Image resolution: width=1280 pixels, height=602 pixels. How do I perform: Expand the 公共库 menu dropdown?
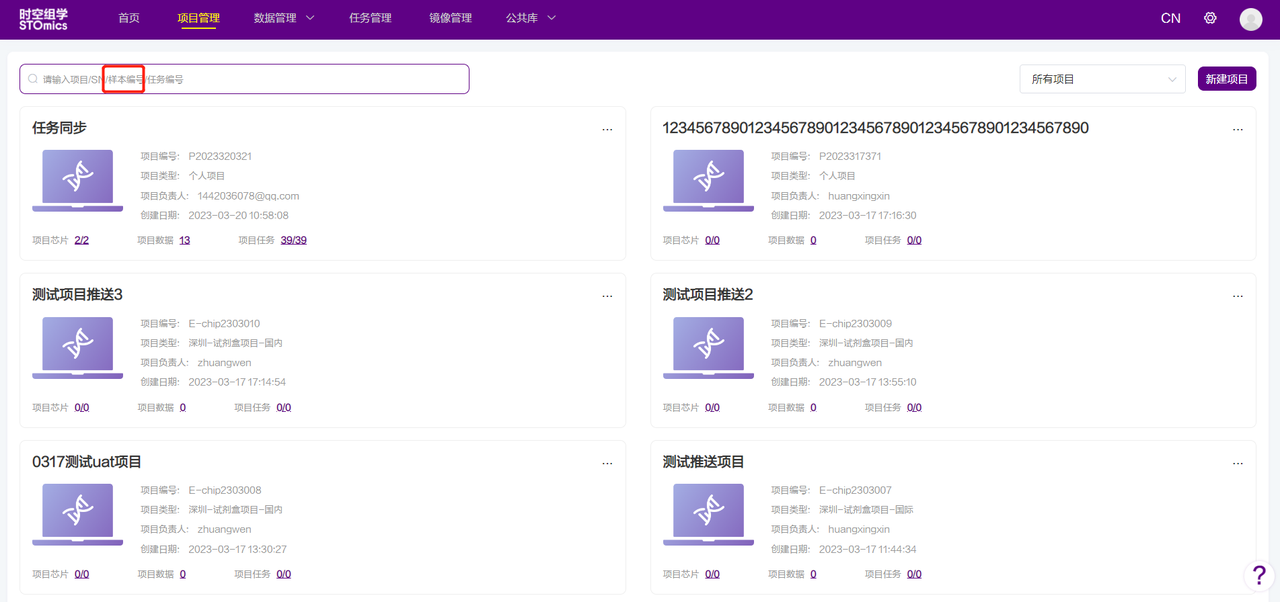pos(530,19)
